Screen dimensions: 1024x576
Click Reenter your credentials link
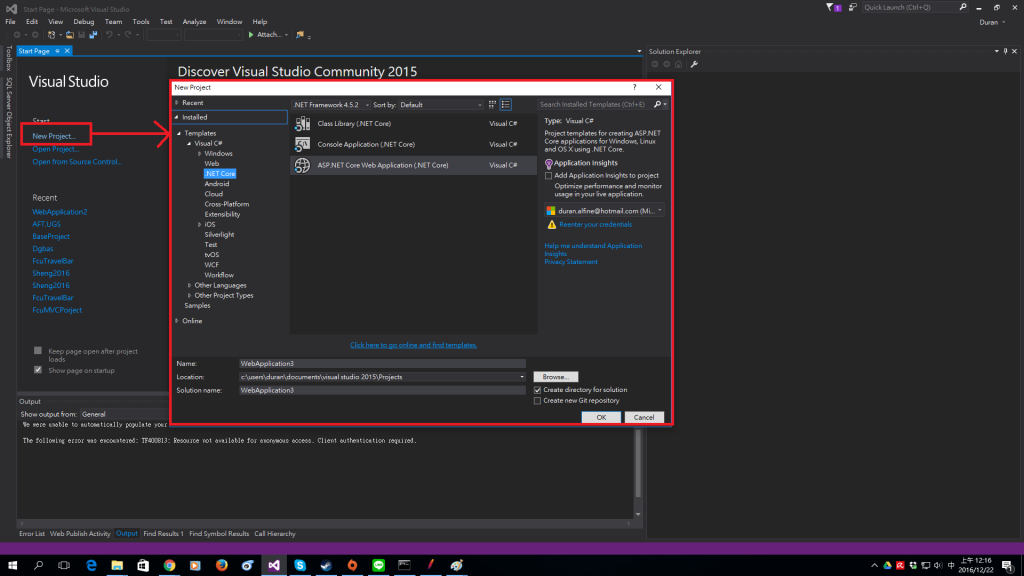point(596,225)
